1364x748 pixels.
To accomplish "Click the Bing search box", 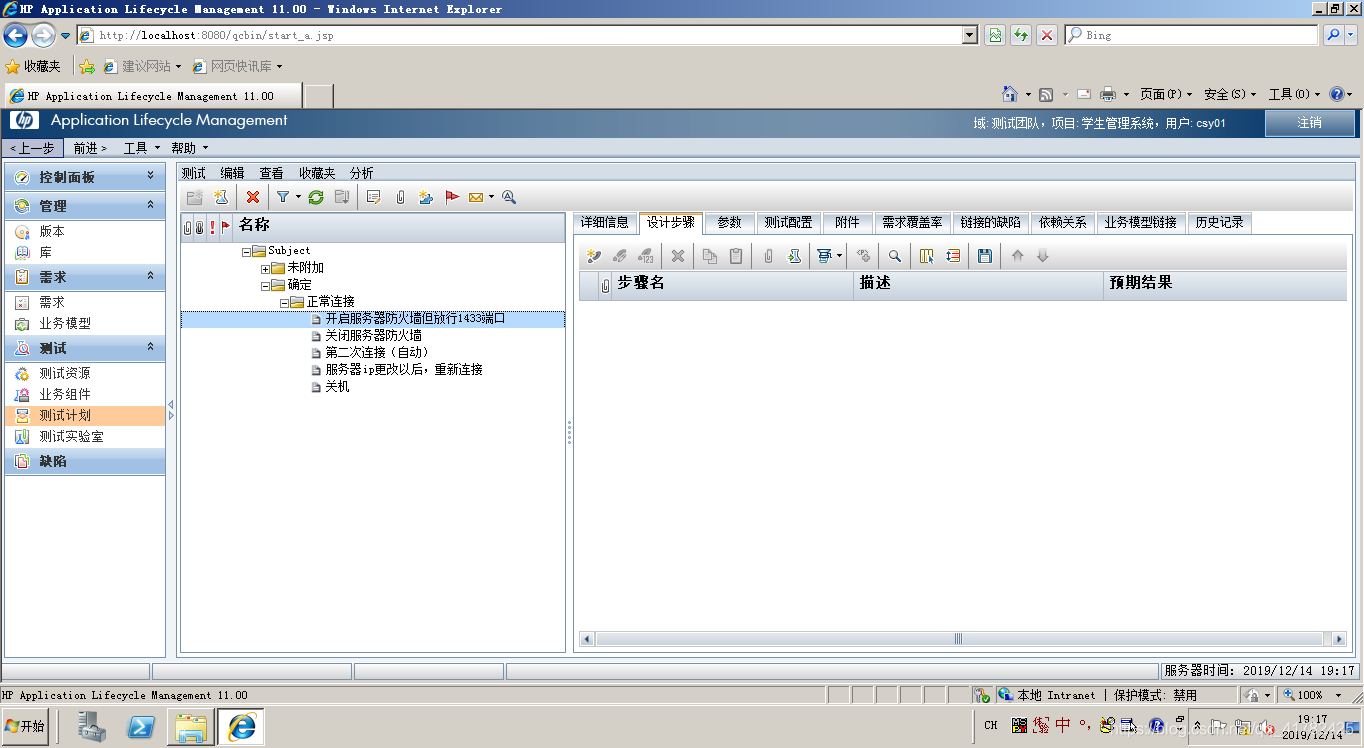I will click(x=1192, y=35).
